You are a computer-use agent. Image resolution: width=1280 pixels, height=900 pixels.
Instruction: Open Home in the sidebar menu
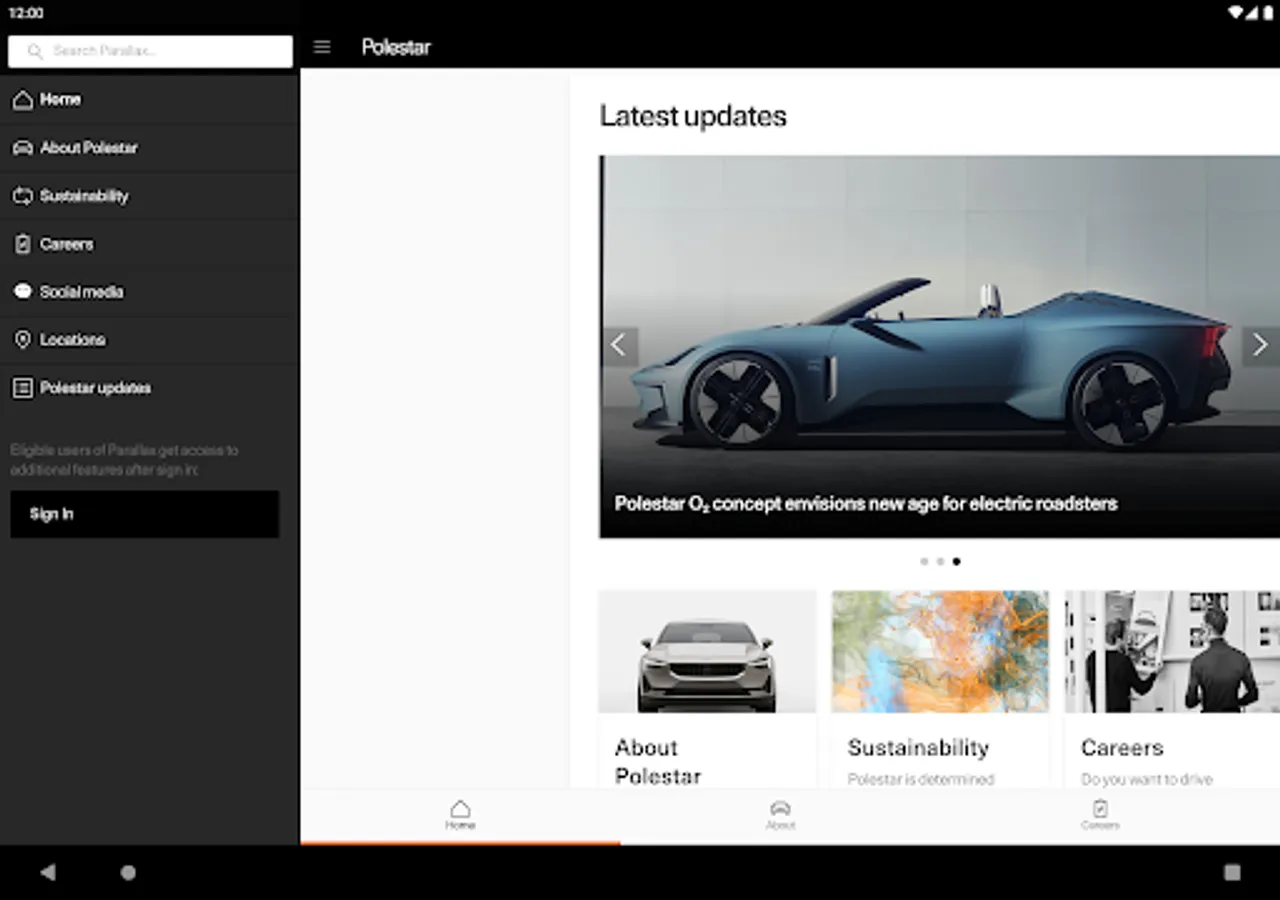[150, 100]
